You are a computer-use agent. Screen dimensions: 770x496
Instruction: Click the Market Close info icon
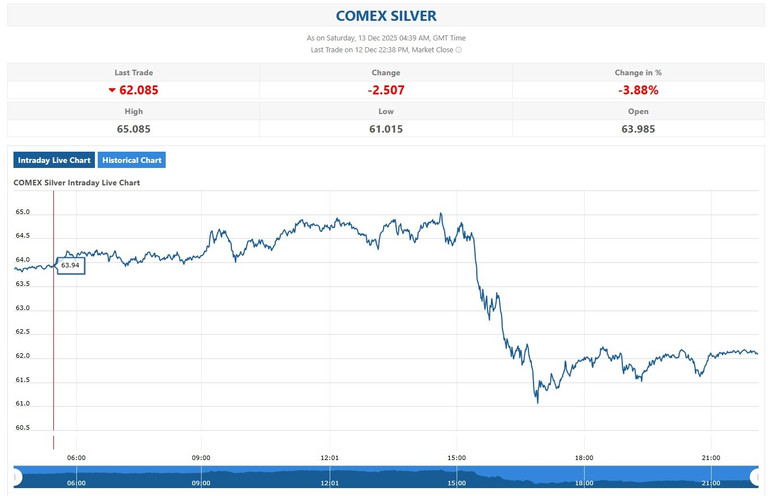pyautogui.click(x=459, y=49)
